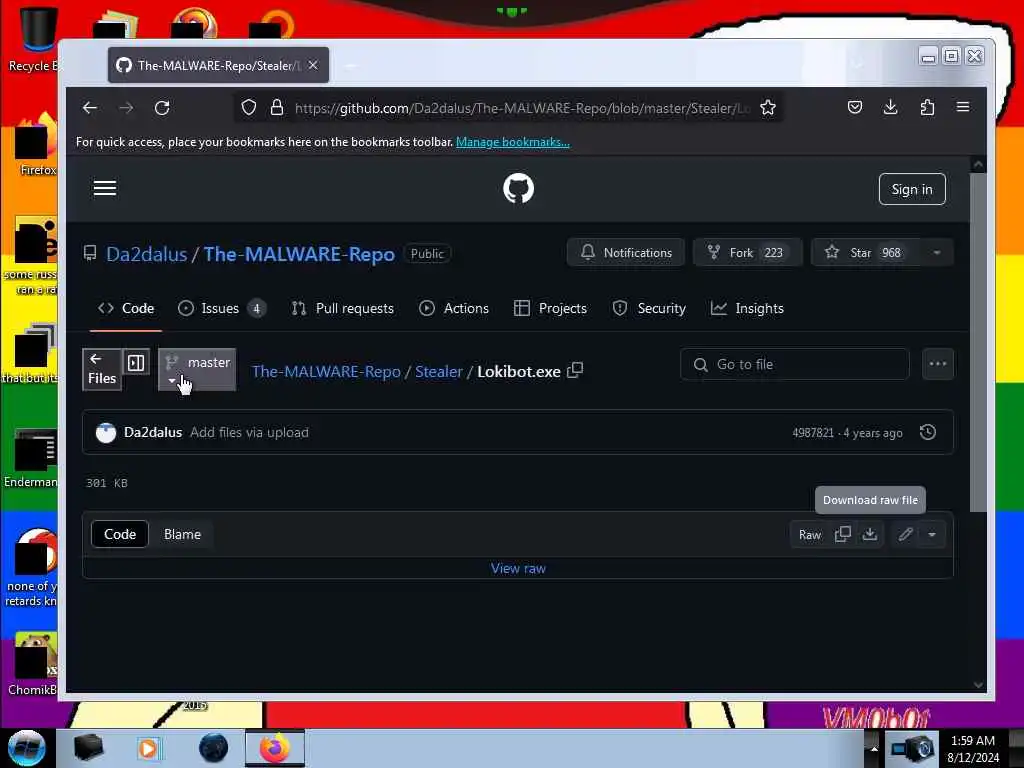Open Firefox from the taskbar
The image size is (1024, 768).
point(275,748)
